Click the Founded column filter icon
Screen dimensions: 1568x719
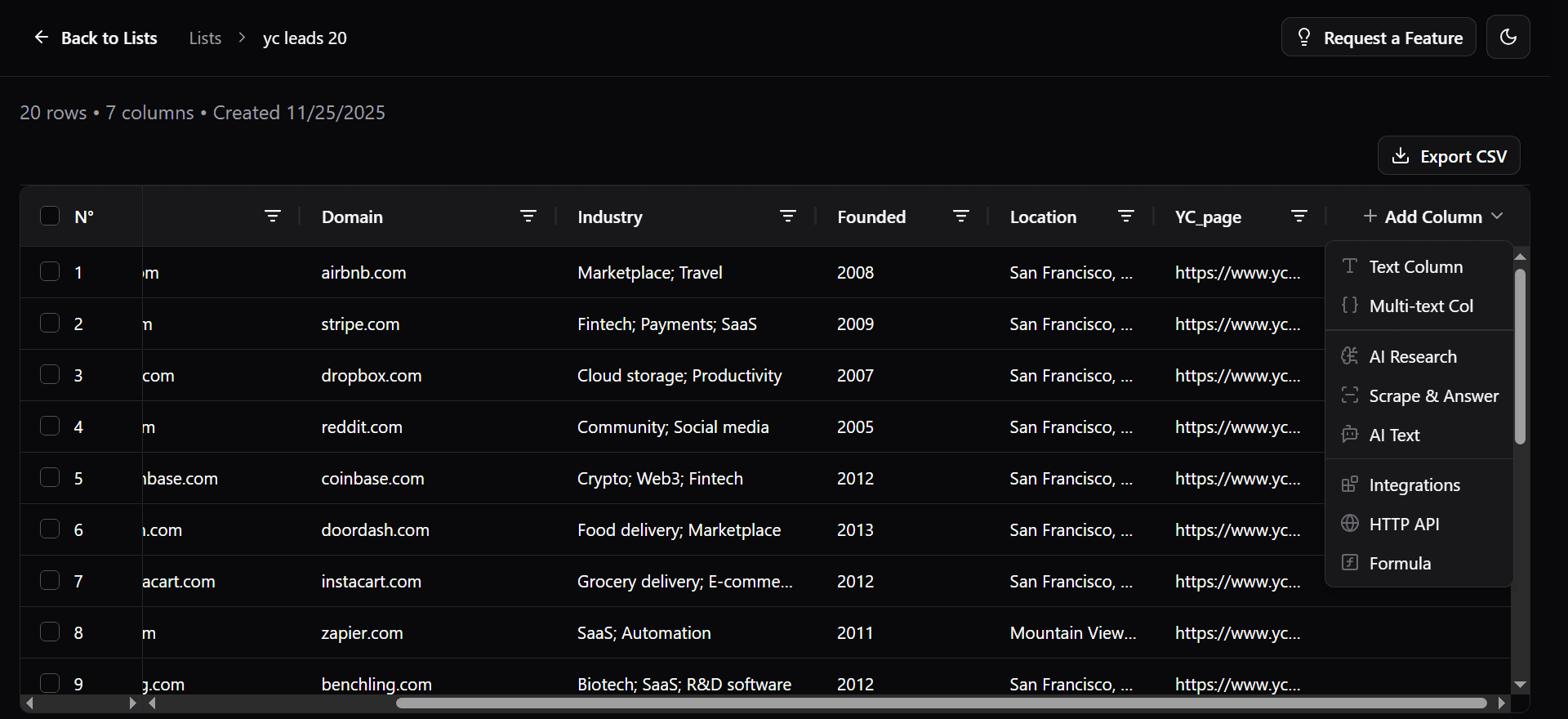961,217
